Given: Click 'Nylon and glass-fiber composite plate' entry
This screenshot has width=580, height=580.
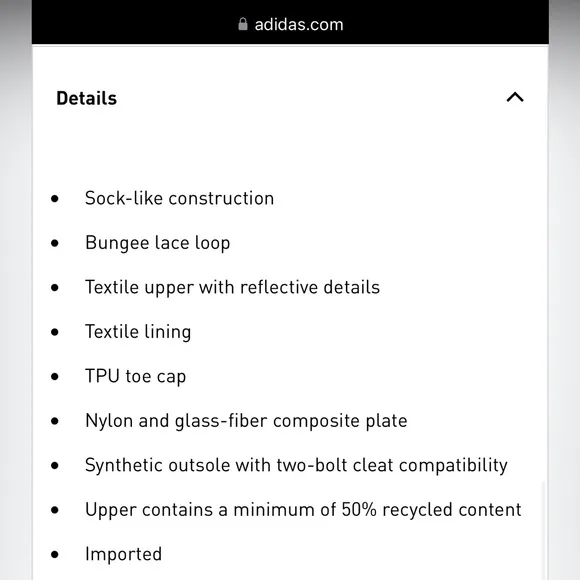Looking at the screenshot, I should coord(246,421).
